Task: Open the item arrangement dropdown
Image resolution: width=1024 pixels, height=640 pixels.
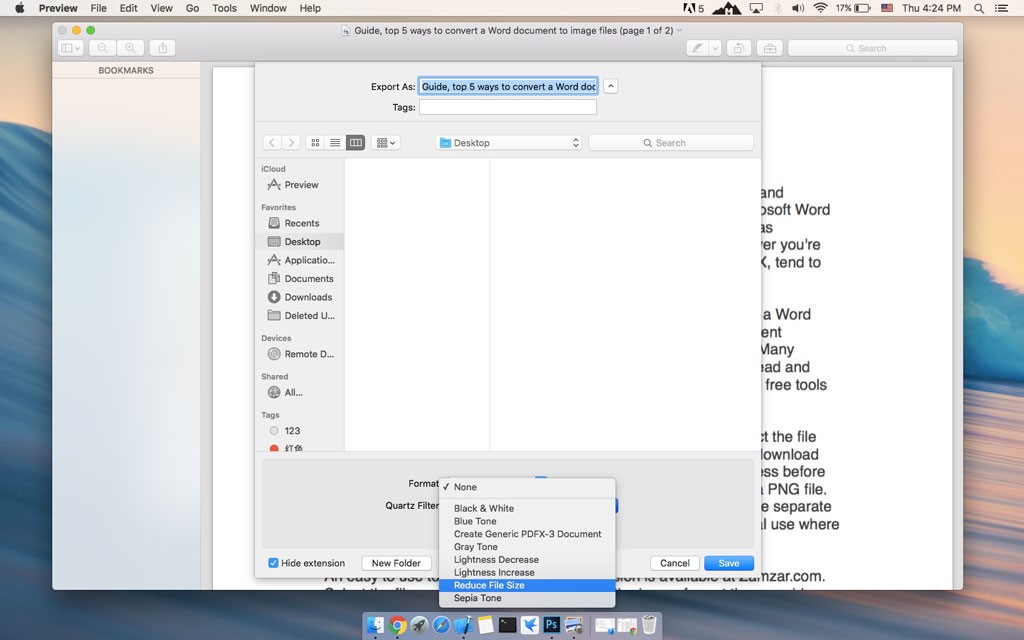Action: [x=385, y=142]
